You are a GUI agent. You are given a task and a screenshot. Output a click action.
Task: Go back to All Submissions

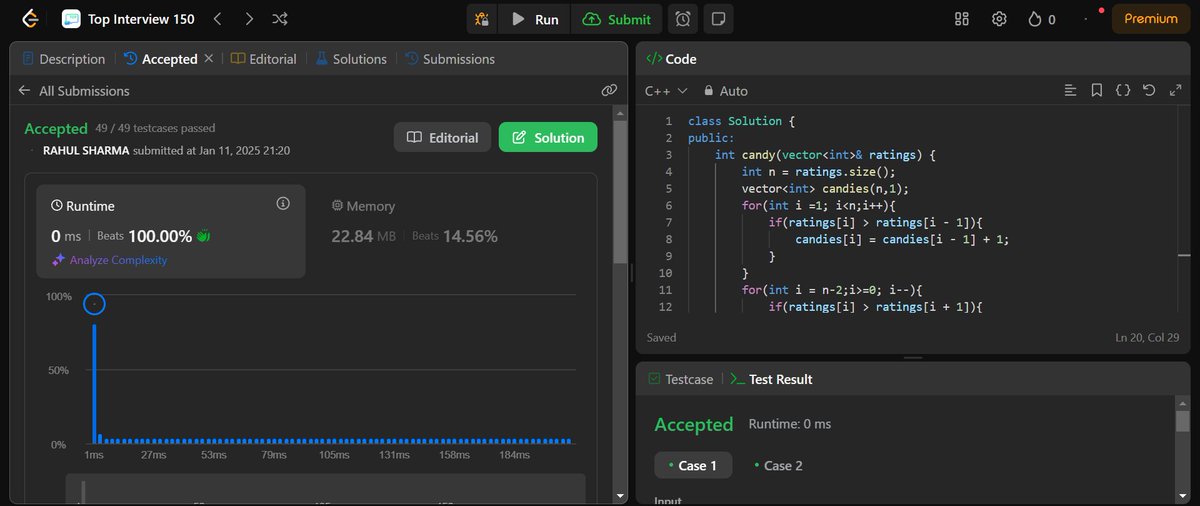[74, 90]
